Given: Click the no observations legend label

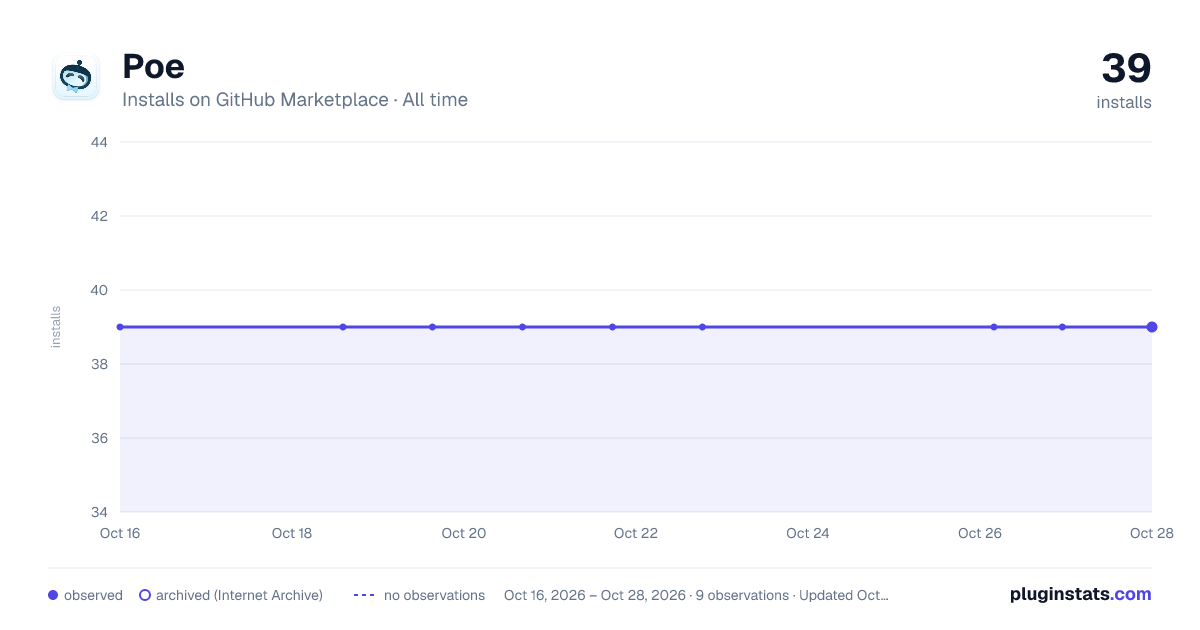Looking at the screenshot, I should click(x=434, y=595).
